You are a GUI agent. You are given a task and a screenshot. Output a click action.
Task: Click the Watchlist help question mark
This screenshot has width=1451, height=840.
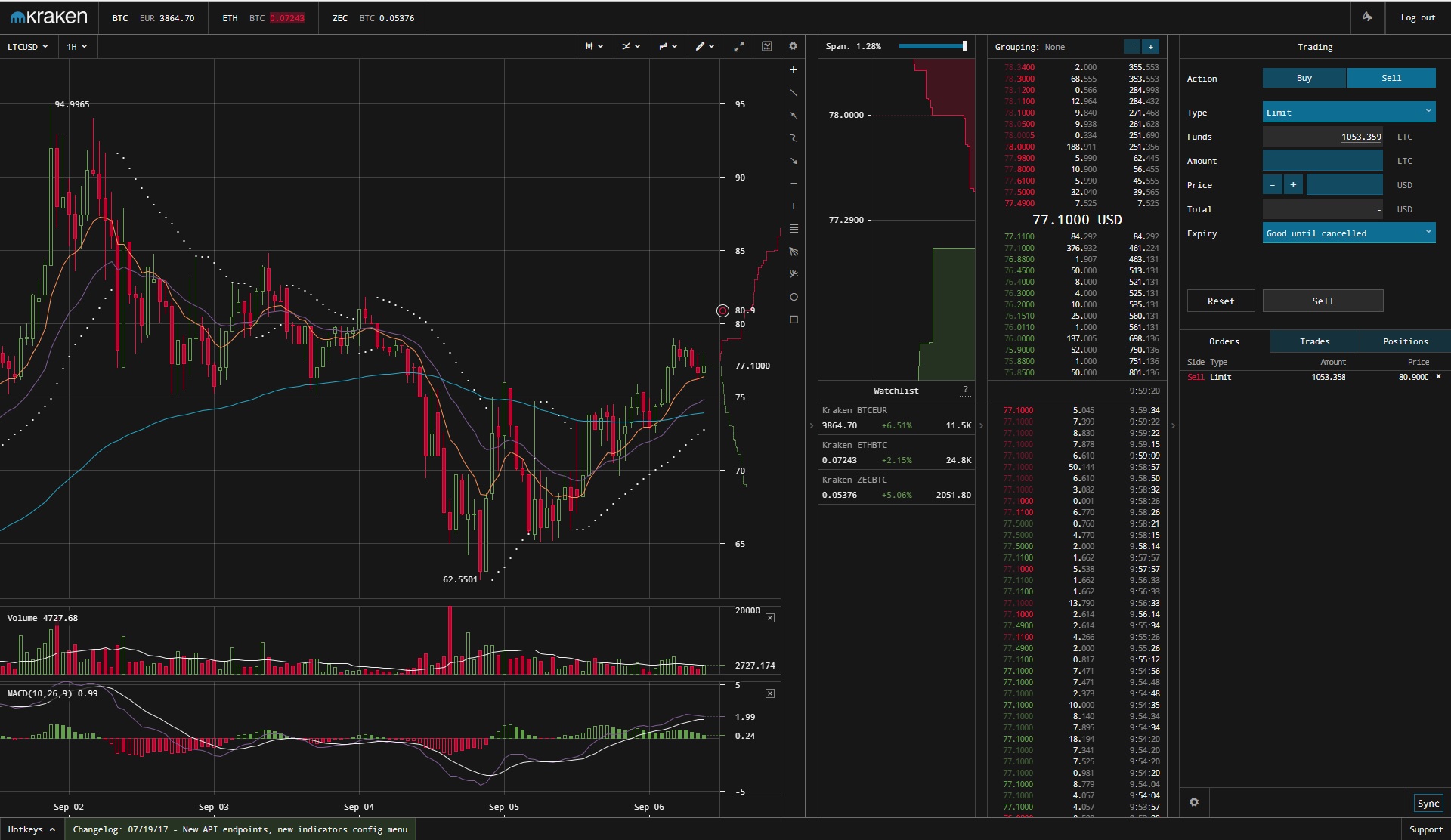965,390
